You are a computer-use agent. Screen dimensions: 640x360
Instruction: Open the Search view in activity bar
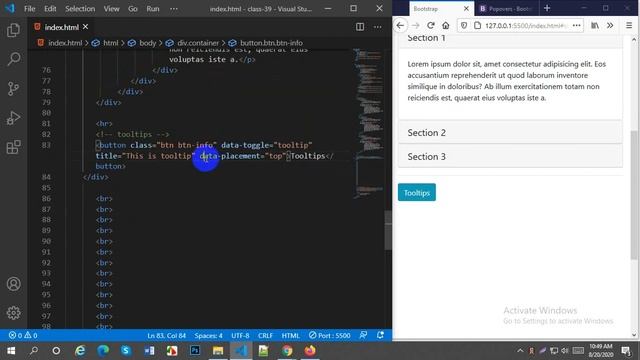click(13, 59)
